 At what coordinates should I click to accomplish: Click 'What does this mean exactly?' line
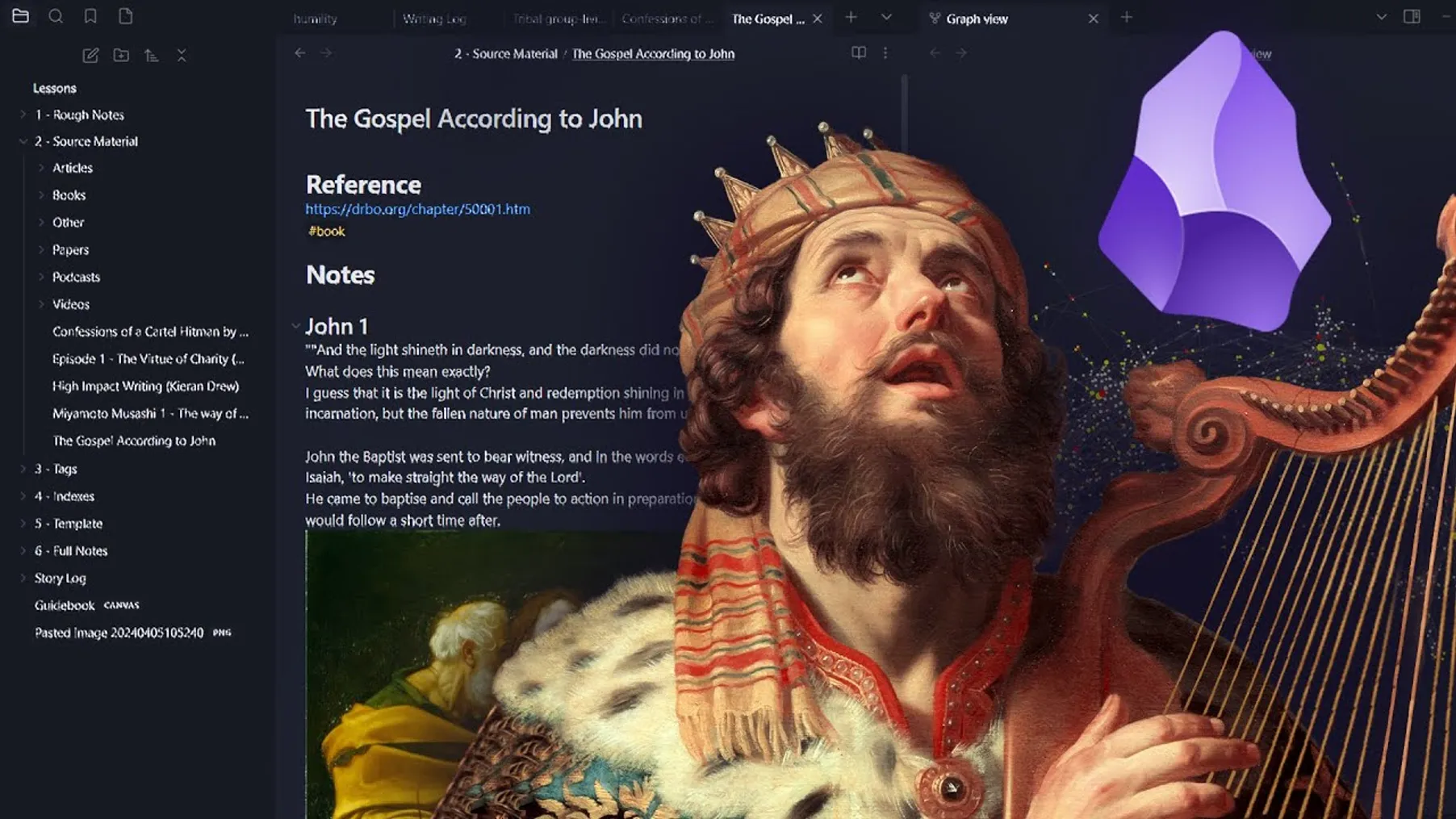pyautogui.click(x=398, y=372)
